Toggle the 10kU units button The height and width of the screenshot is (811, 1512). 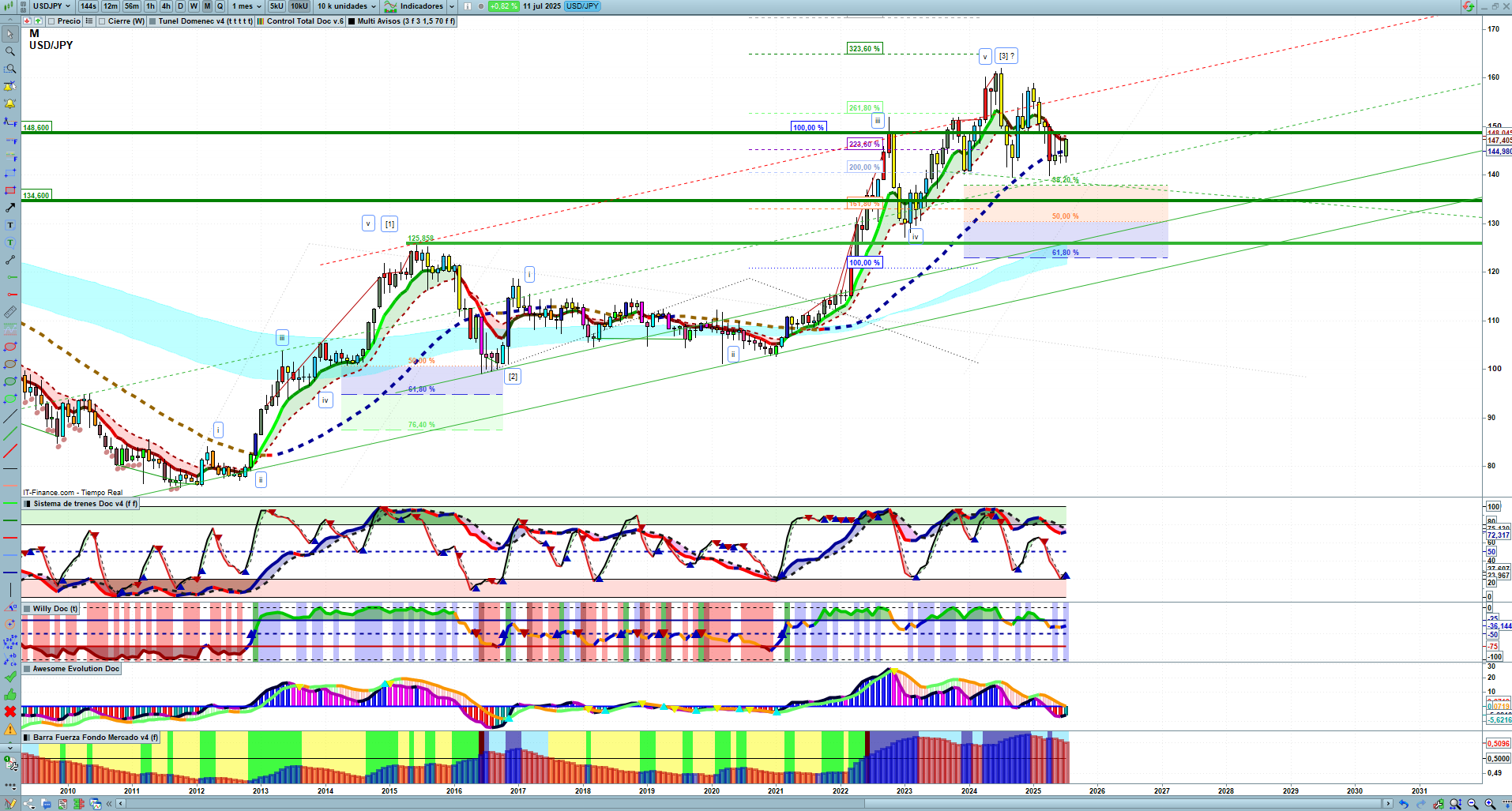pos(299,6)
